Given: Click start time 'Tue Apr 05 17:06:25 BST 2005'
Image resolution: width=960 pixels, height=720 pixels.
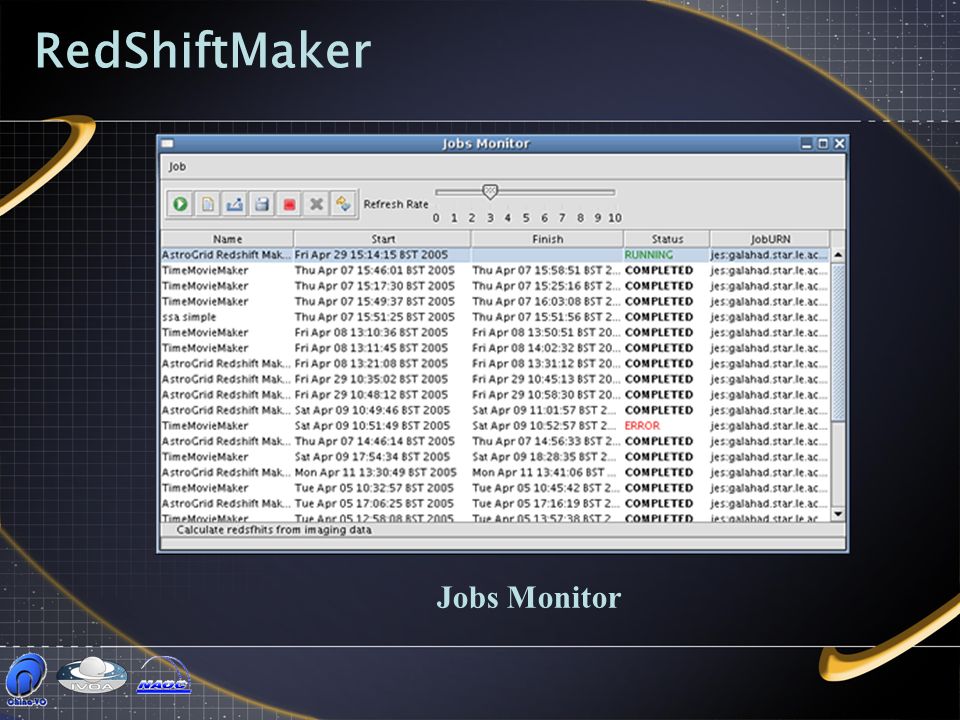Looking at the screenshot, I should coord(374,503).
